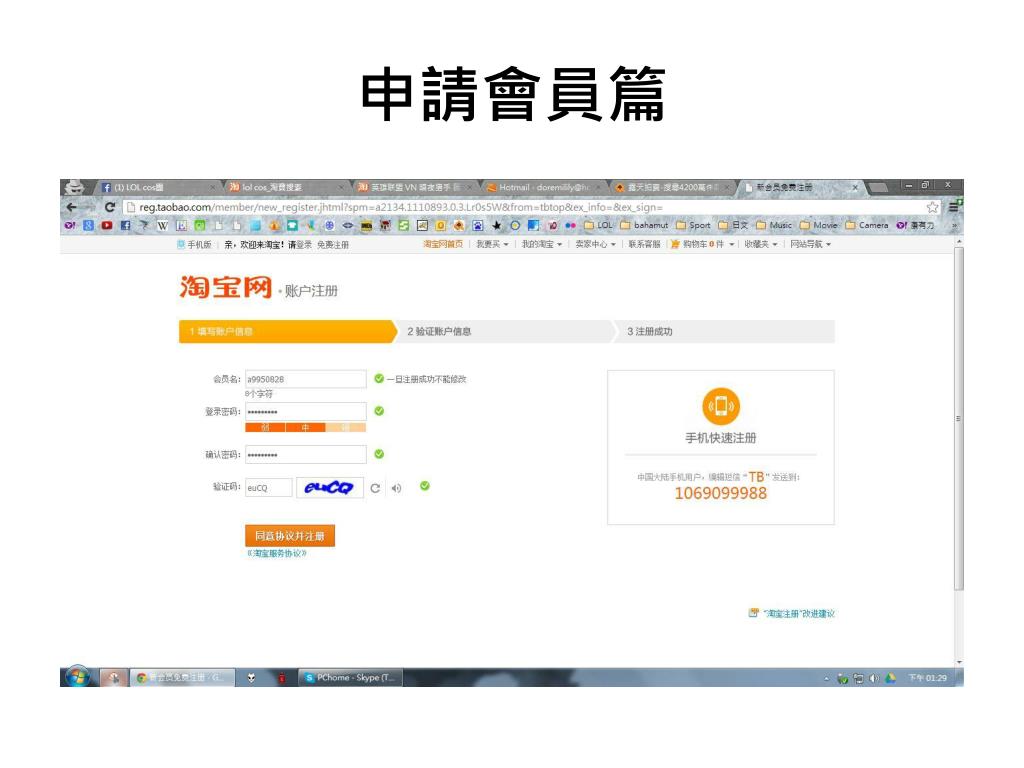Screen dimensions: 1024x768
Task: Expand the 卖家中心 menu
Action: pos(596,244)
